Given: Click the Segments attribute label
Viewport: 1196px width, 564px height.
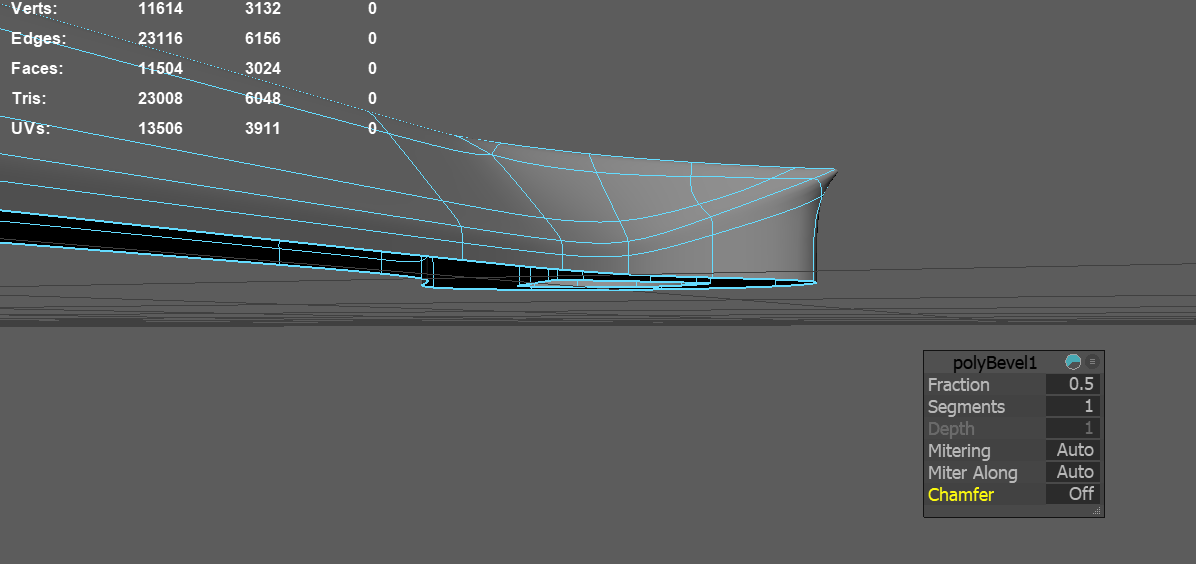Looking at the screenshot, I should [x=966, y=407].
